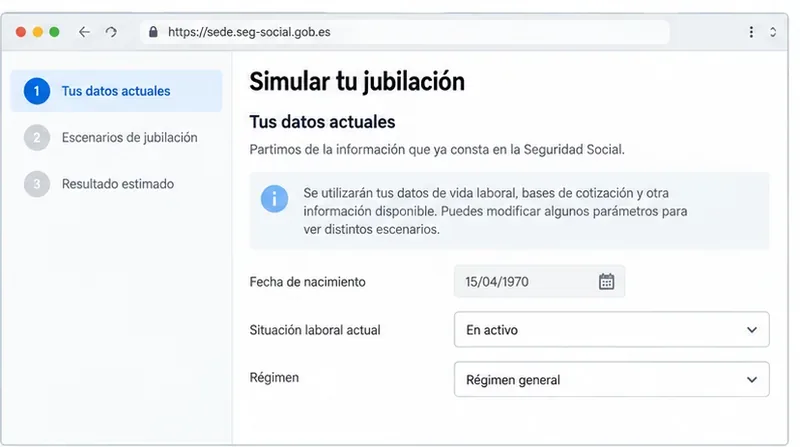
Task: Click the step 1 circle badge
Action: 37,91
